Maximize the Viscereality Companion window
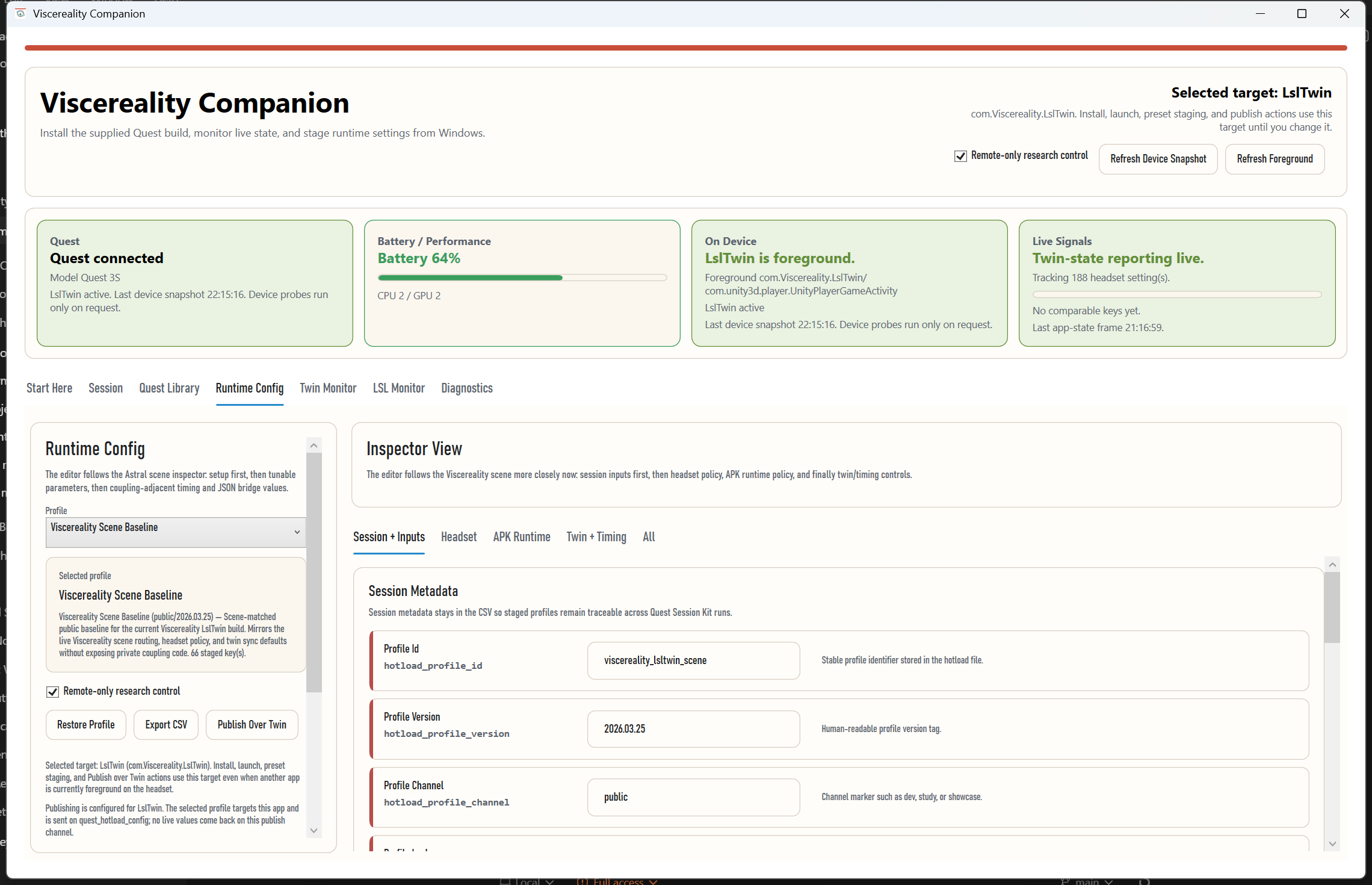Image resolution: width=1372 pixels, height=885 pixels. 1302,13
